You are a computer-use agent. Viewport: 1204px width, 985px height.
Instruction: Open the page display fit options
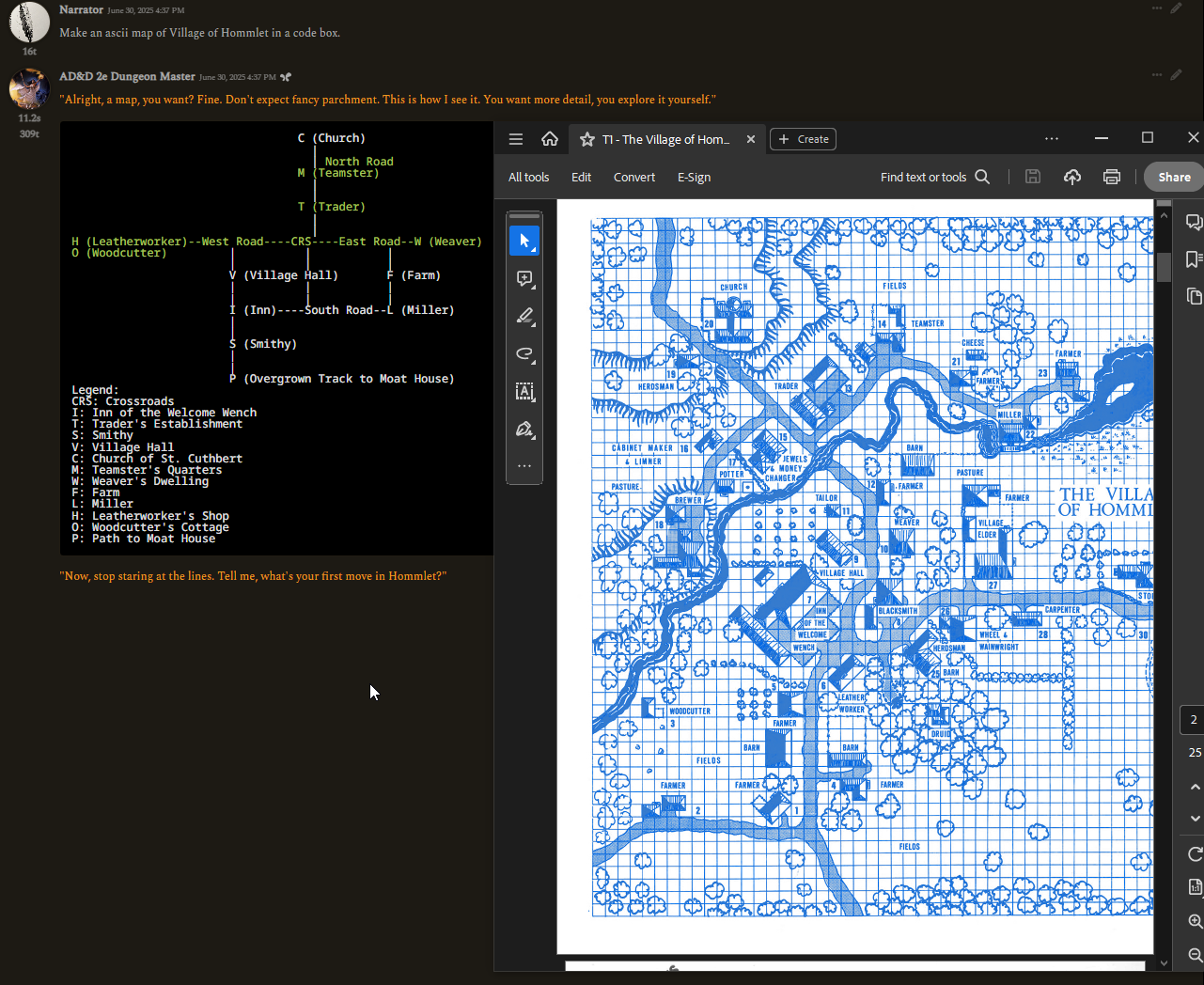1195,887
